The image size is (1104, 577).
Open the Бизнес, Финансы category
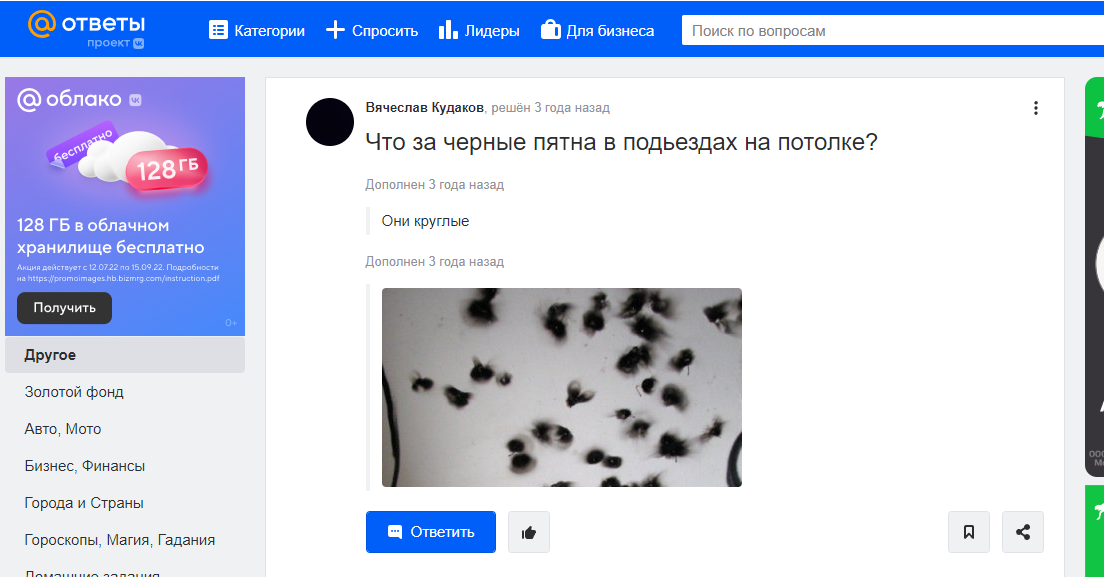coord(84,466)
